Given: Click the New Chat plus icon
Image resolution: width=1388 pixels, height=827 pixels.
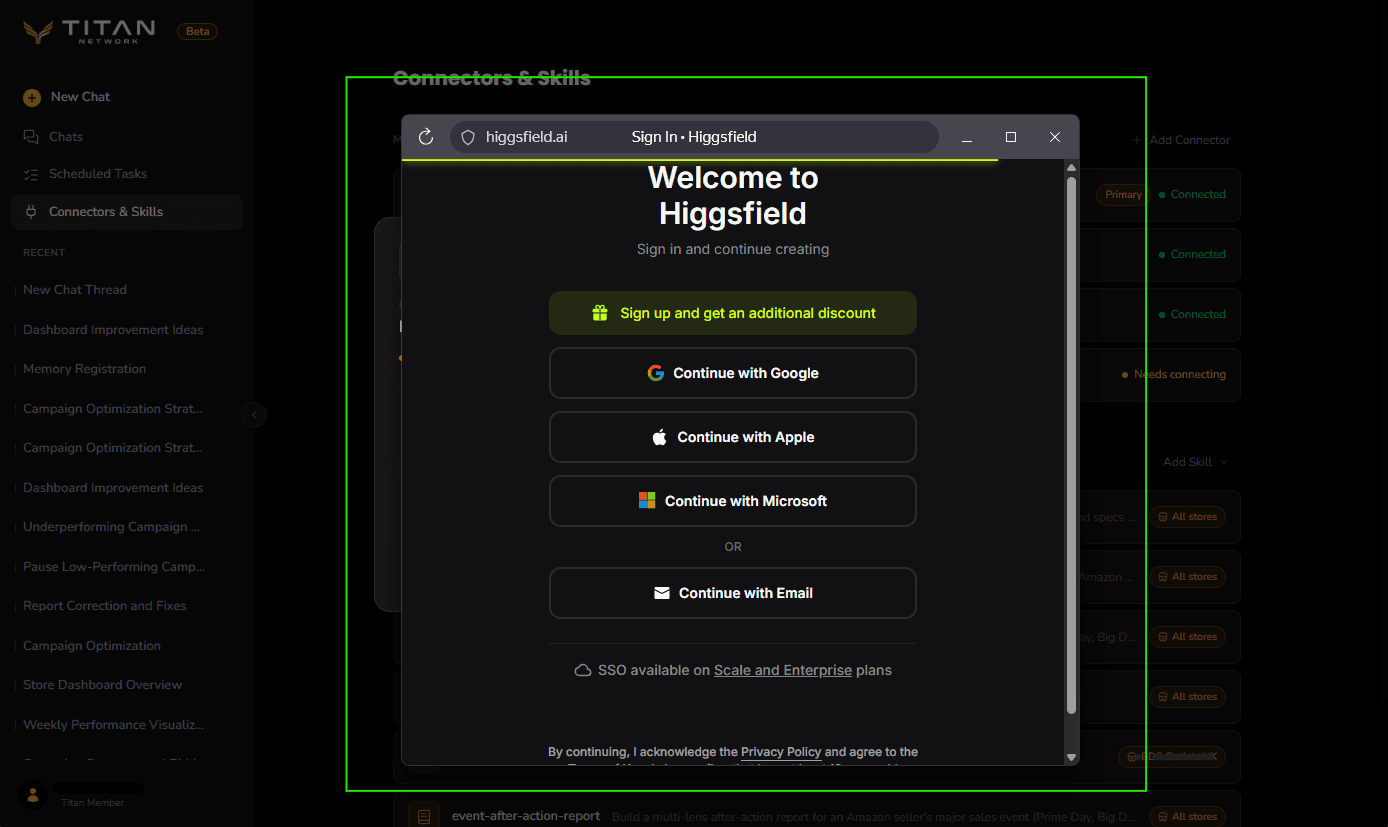Looking at the screenshot, I should point(32,97).
